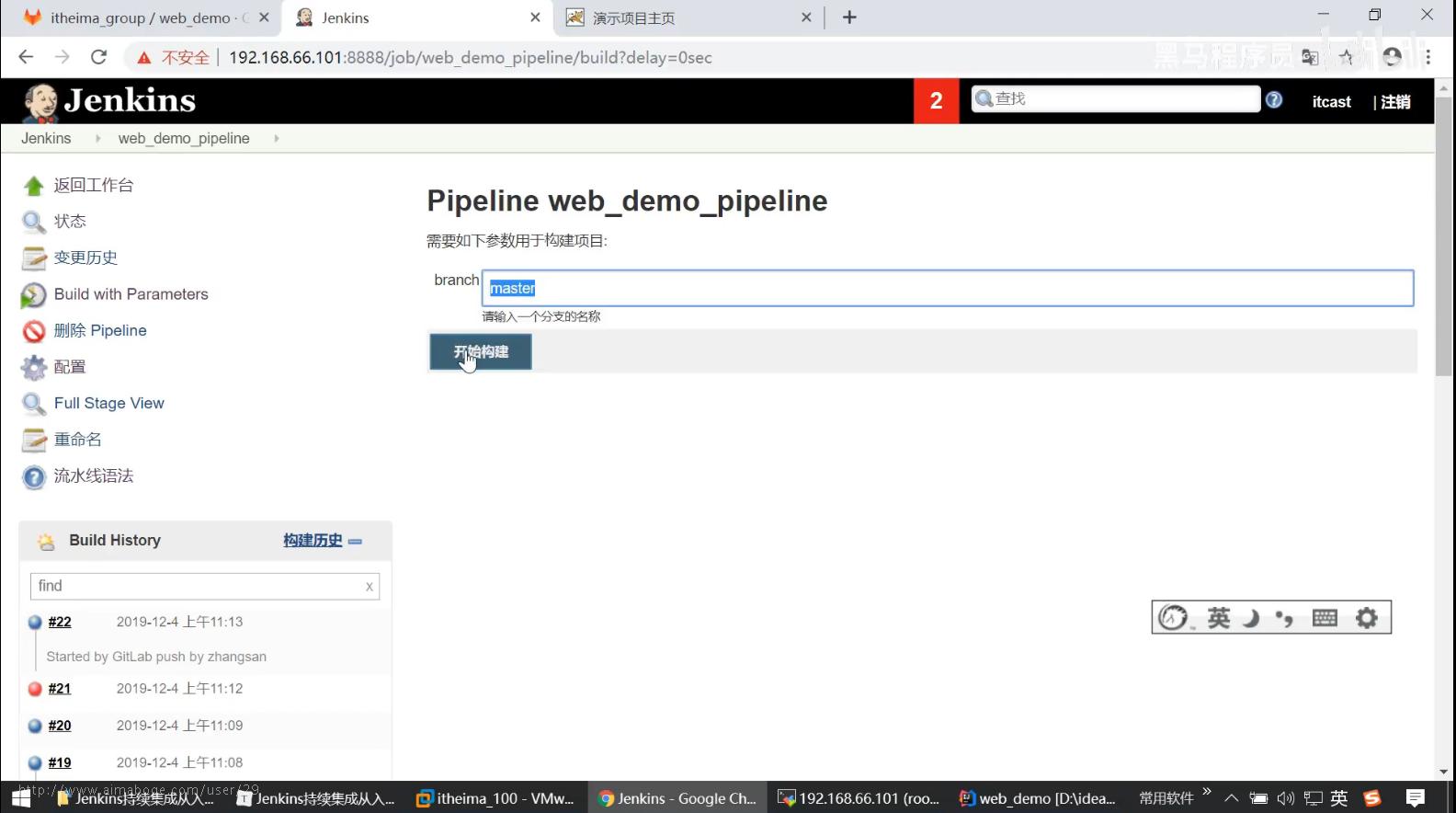Click the magnifier icon beside Full Stage View
The image size is (1456, 813).
(x=34, y=404)
